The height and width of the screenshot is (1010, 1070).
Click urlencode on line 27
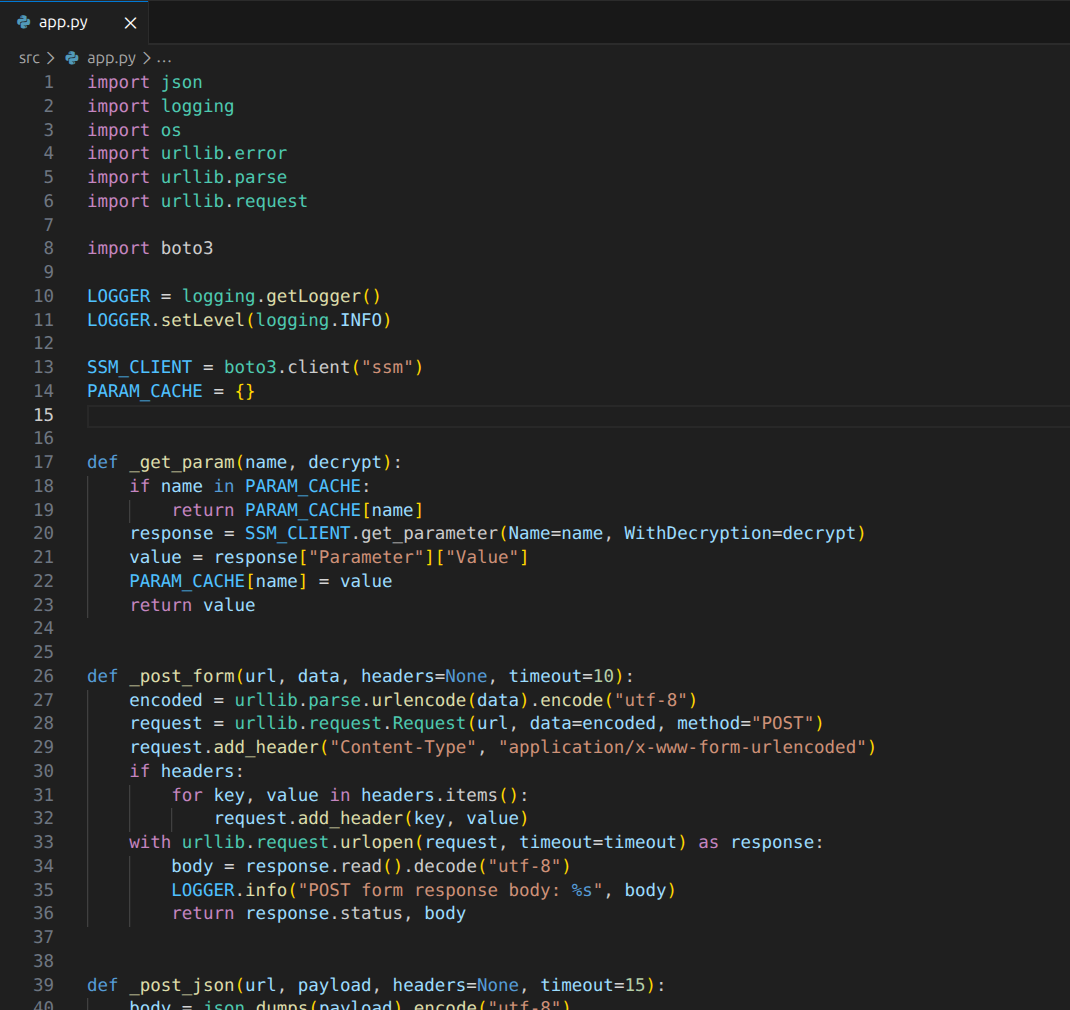pos(418,700)
